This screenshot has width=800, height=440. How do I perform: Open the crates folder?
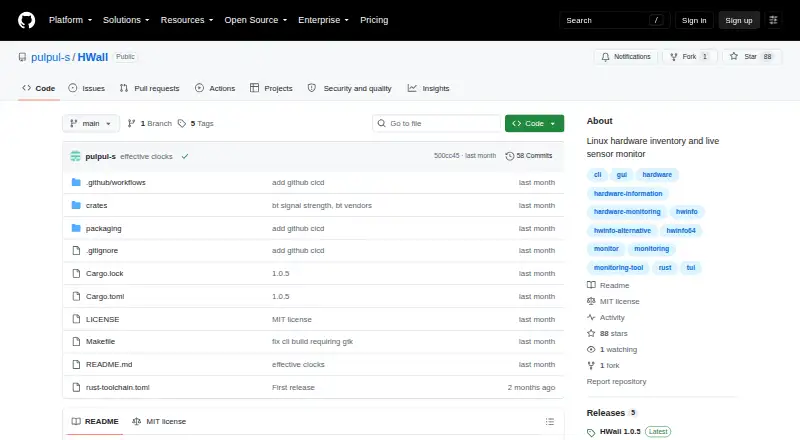96,205
